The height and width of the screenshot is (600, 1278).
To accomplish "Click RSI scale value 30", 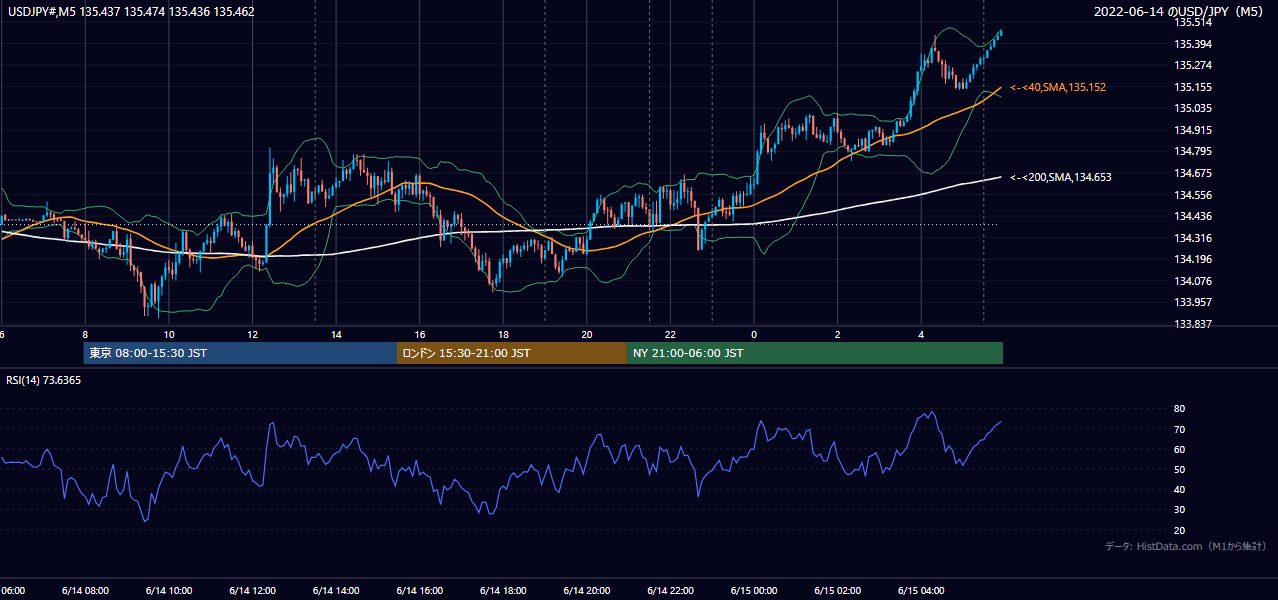I will [1180, 510].
